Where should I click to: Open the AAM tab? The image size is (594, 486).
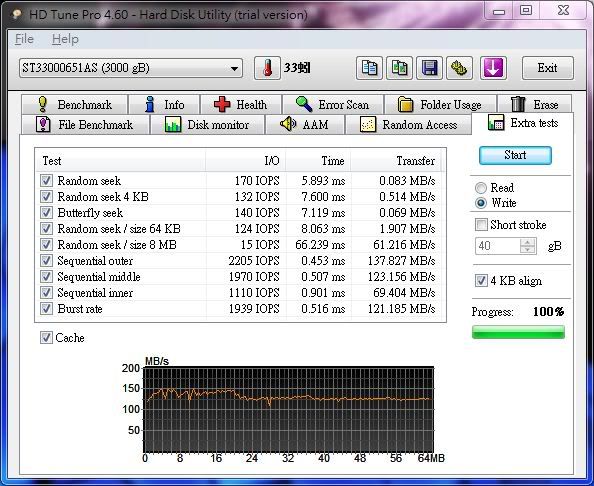point(305,124)
